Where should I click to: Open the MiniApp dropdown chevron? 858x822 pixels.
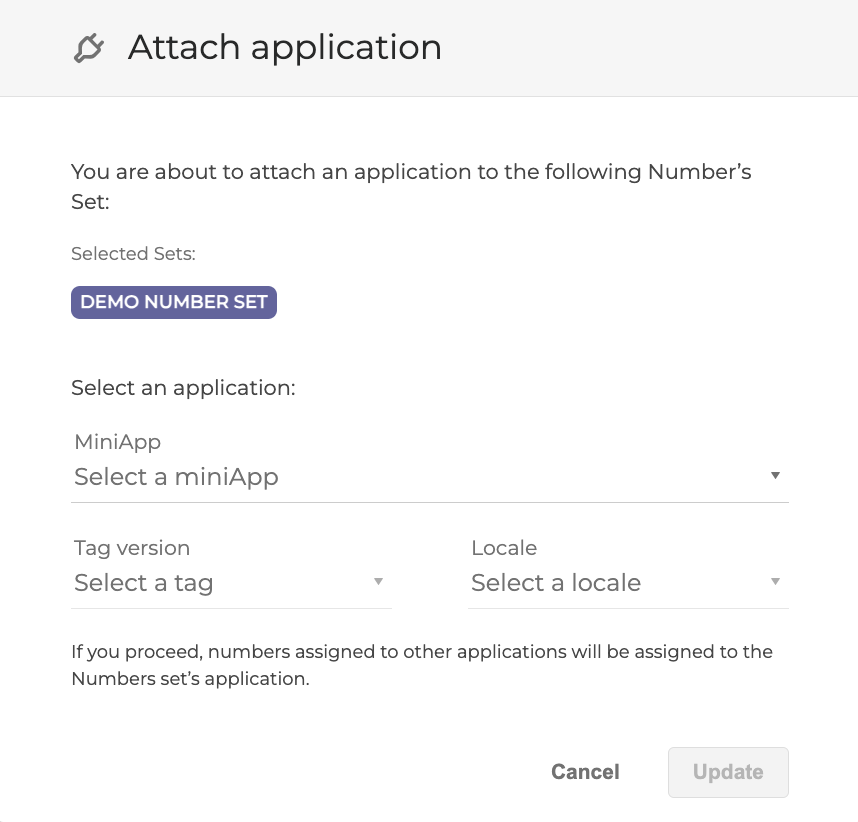point(775,475)
